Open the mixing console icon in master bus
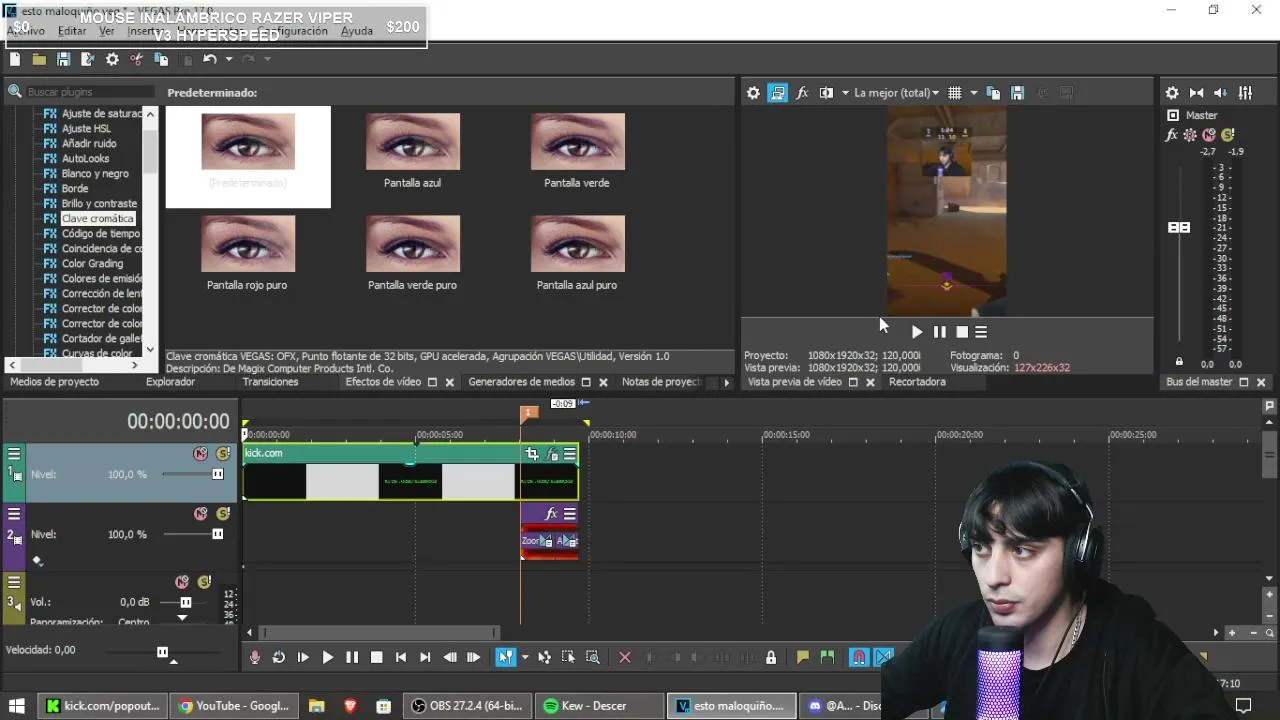 click(1245, 93)
